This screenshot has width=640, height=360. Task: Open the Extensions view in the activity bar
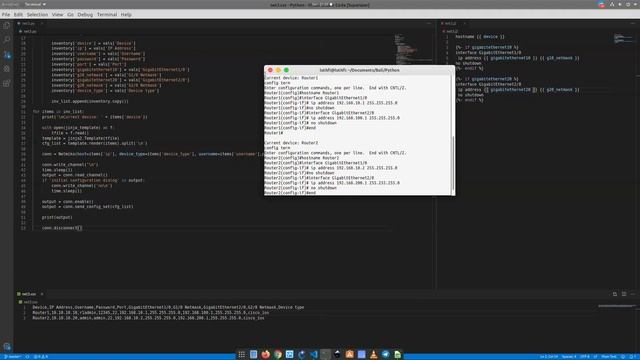7,83
